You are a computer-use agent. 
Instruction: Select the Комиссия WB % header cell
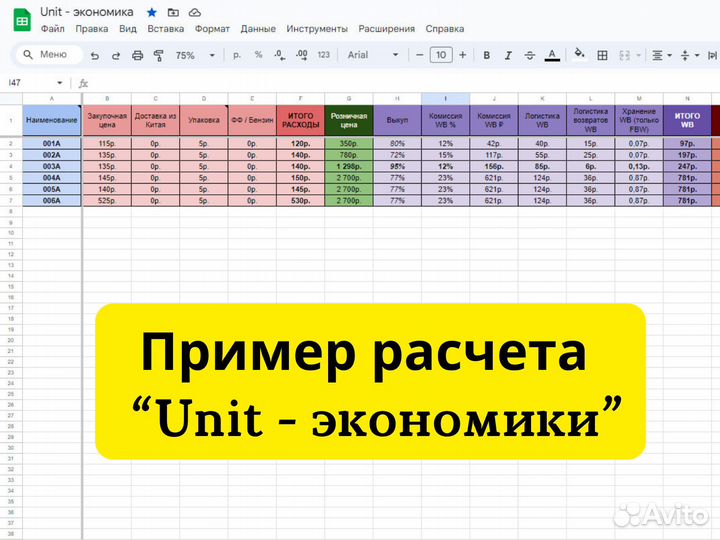pyautogui.click(x=445, y=120)
